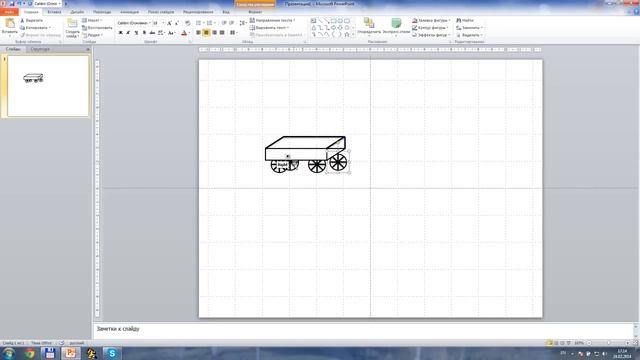Image resolution: width=640 pixels, height=360 pixels.
Task: Switch to the Transitions (Переходы) tab
Action: pos(102,12)
